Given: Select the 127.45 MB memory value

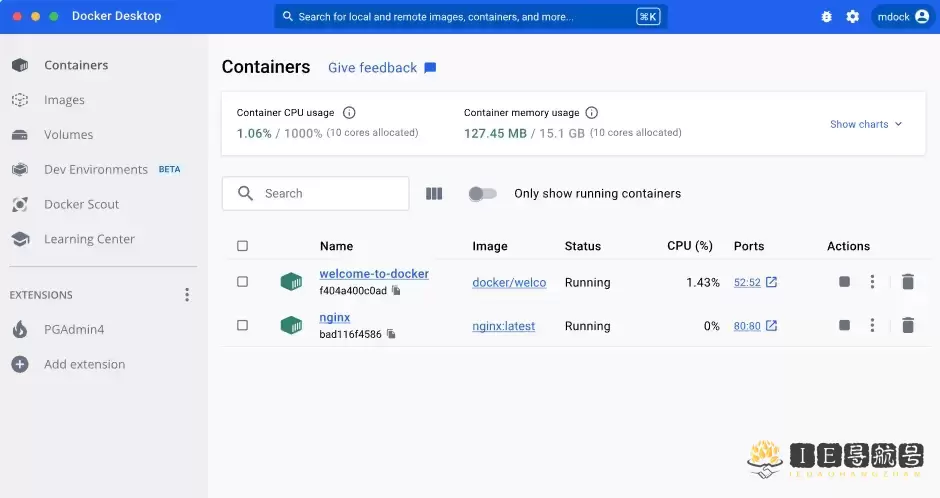Looking at the screenshot, I should pyautogui.click(x=495, y=134).
